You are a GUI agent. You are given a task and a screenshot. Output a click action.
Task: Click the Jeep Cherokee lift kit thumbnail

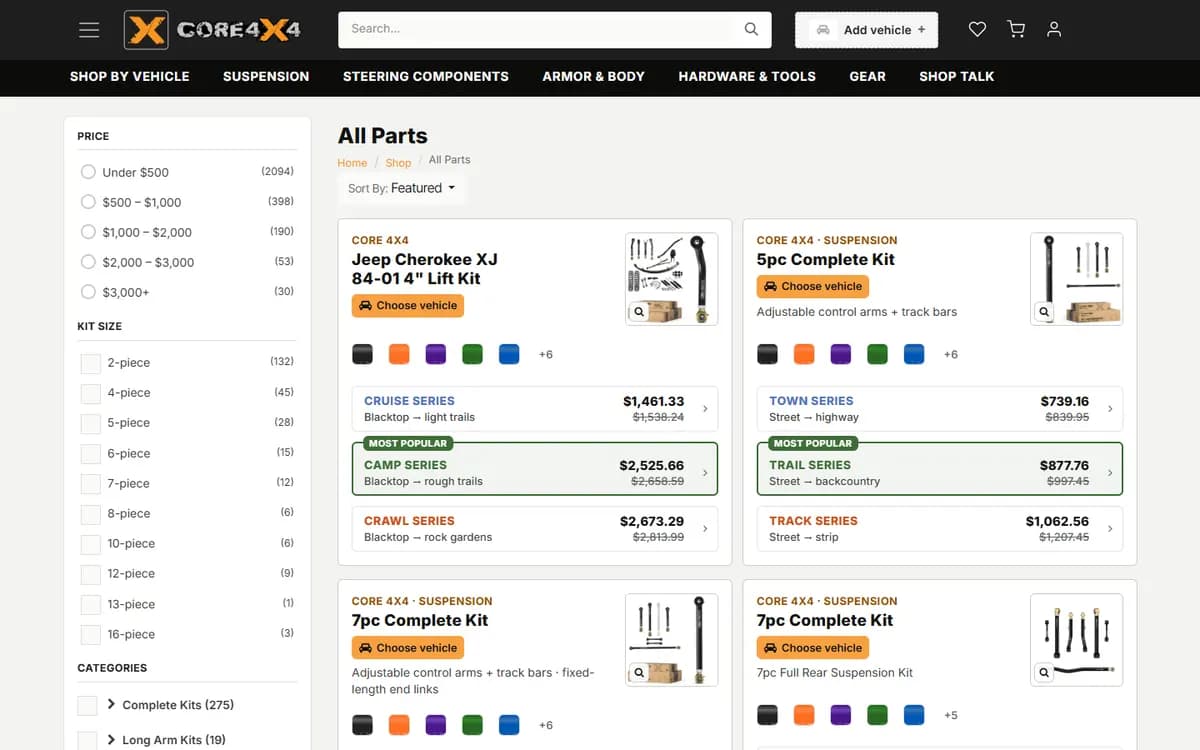tap(671, 279)
